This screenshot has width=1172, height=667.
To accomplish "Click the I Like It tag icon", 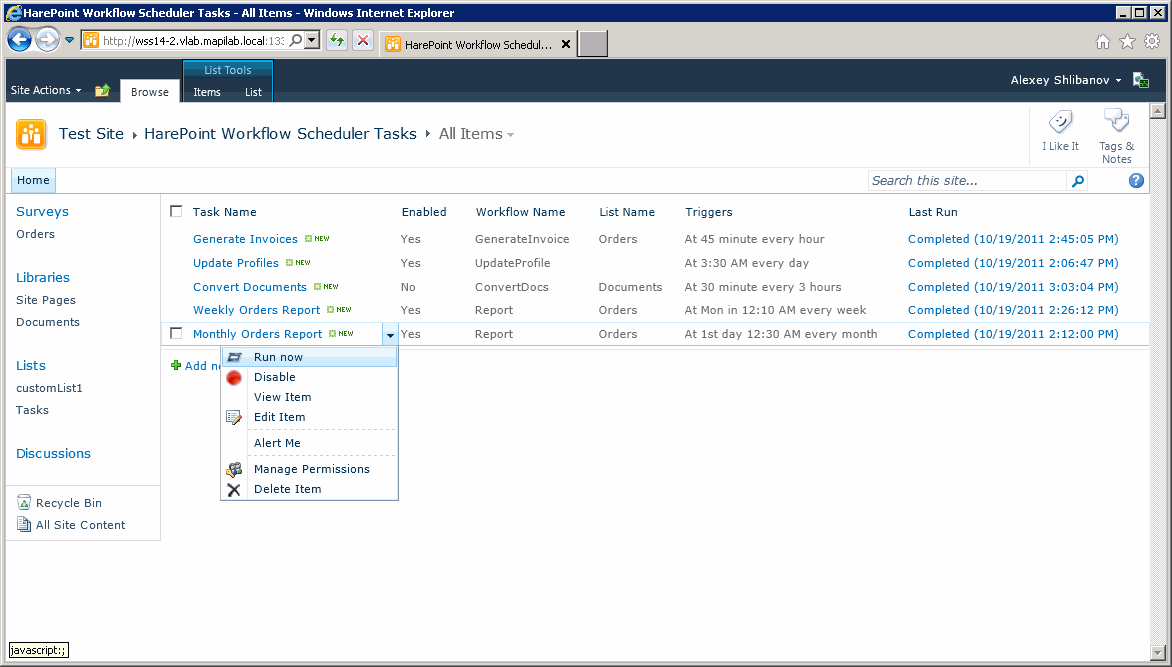I will (1061, 122).
